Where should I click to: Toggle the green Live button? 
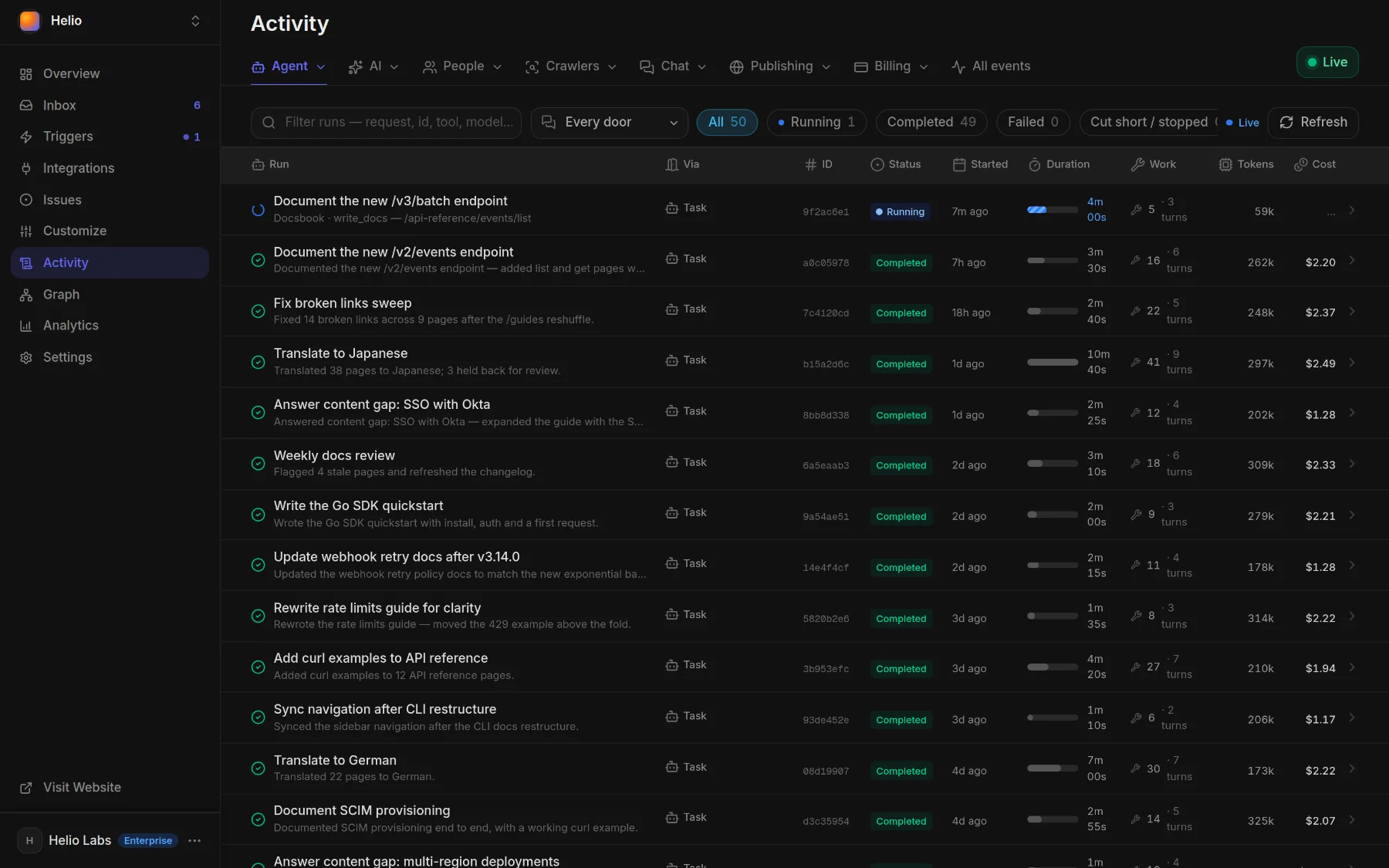[x=1327, y=62]
